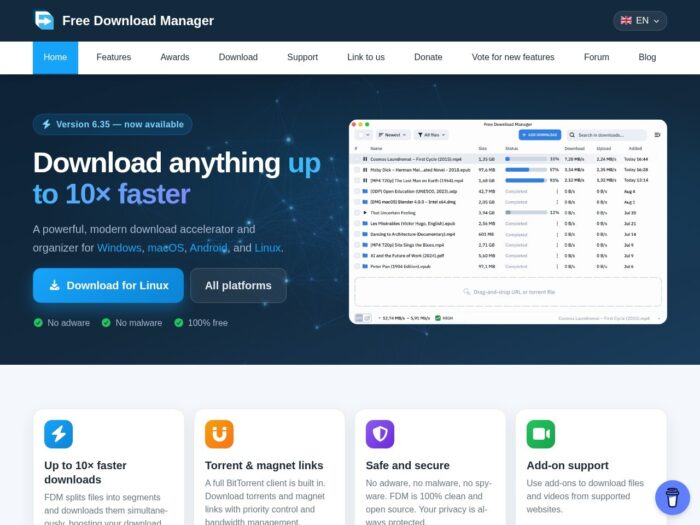
Task: Click the more options dots on the Peter Pan row
Action: [557, 267]
